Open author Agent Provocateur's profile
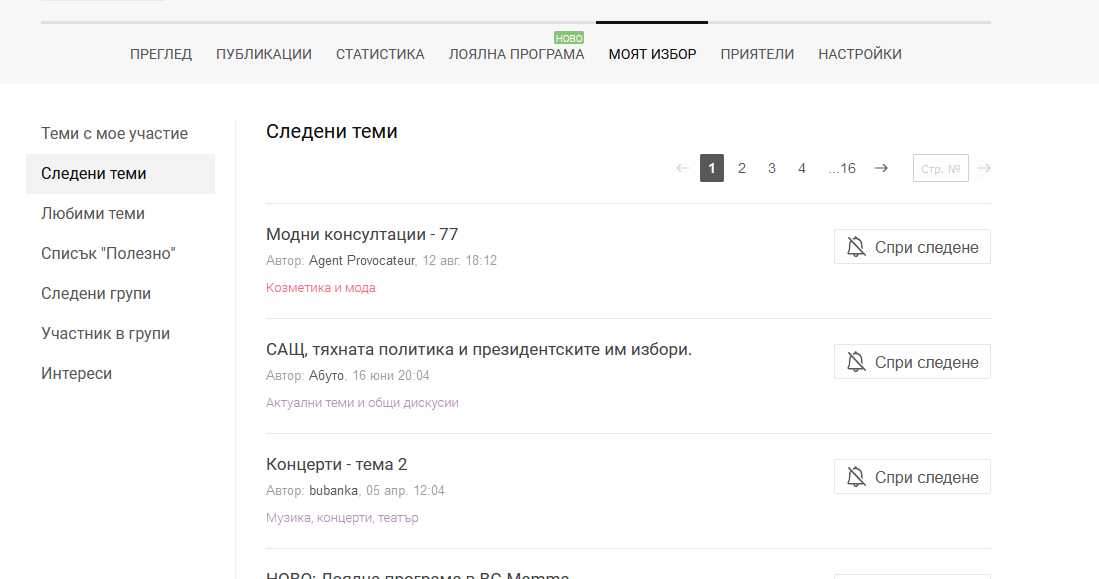Viewport: 1099px width, 579px height. coord(361,261)
